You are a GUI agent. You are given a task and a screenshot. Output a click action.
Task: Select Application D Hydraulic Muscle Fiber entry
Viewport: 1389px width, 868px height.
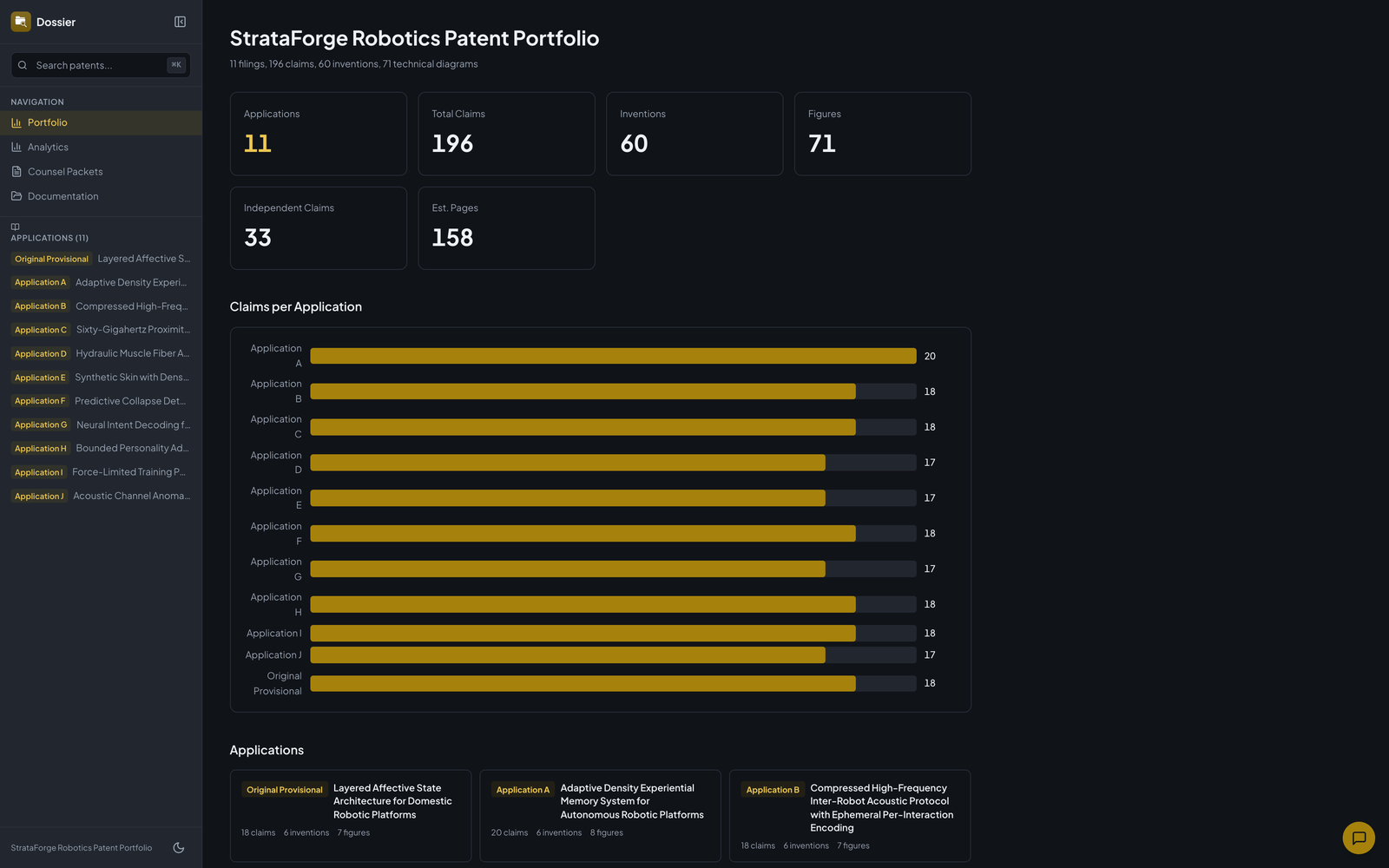click(101, 353)
